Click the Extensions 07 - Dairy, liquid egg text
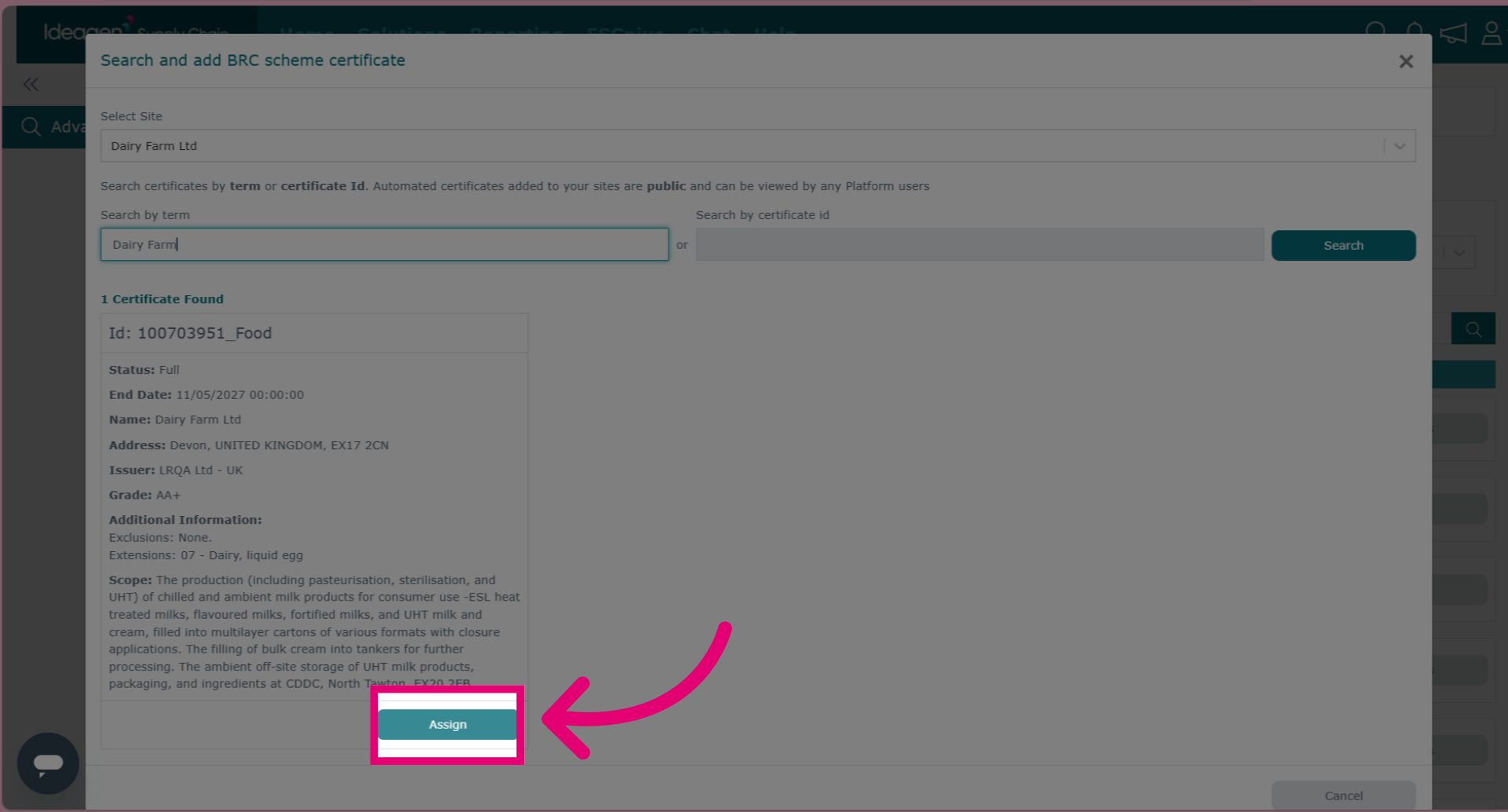1508x812 pixels. [206, 555]
